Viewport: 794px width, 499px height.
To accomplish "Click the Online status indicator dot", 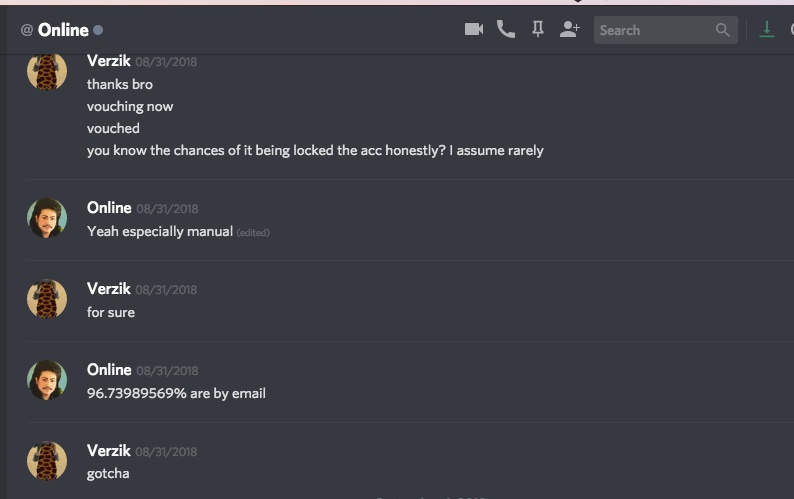I will point(98,30).
